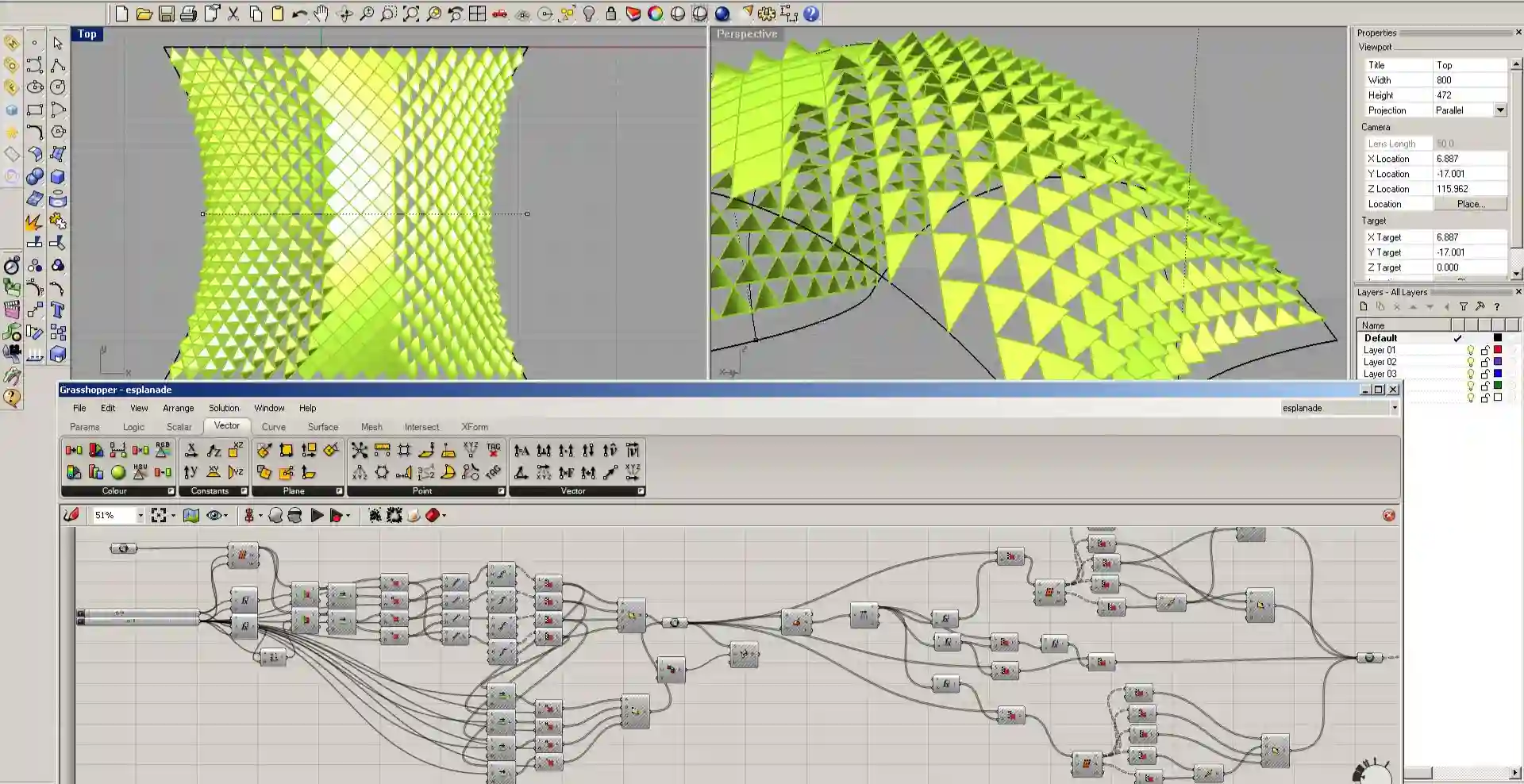The width and height of the screenshot is (1524, 784).
Task: Click the Grasshopper navigation map icon
Action: (191, 516)
